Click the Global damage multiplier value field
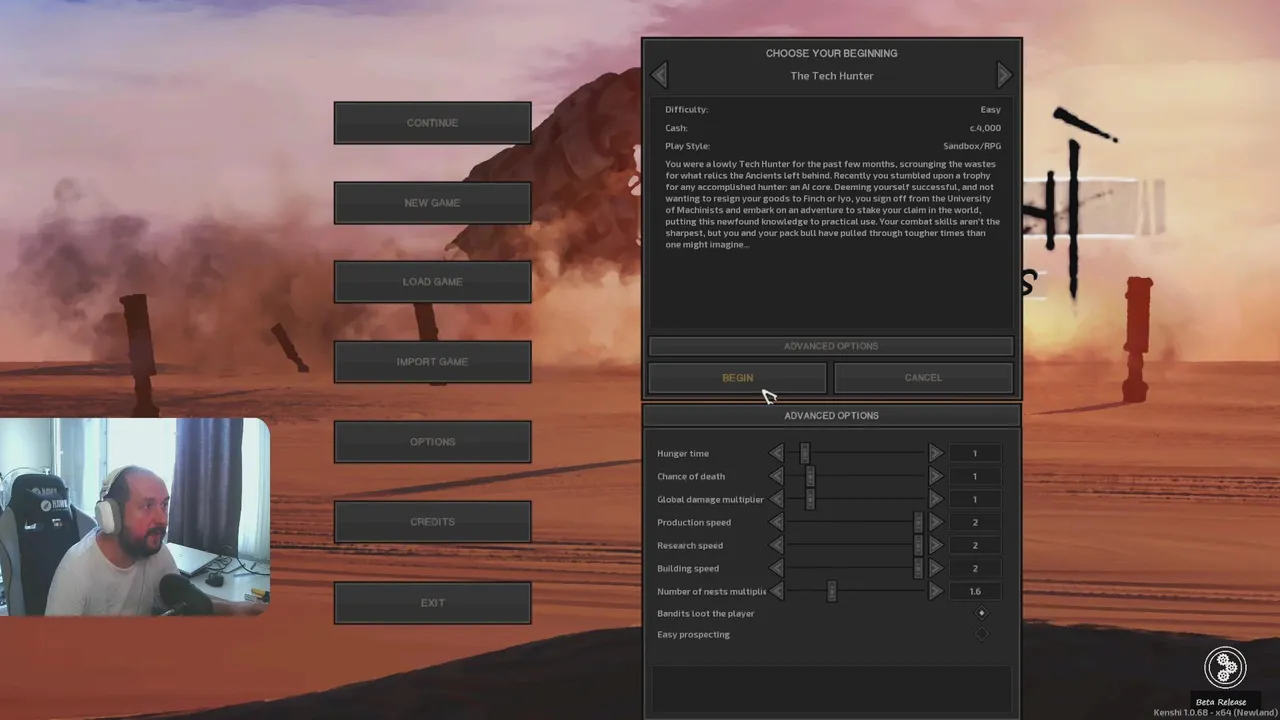This screenshot has height=720, width=1280. coord(975,499)
